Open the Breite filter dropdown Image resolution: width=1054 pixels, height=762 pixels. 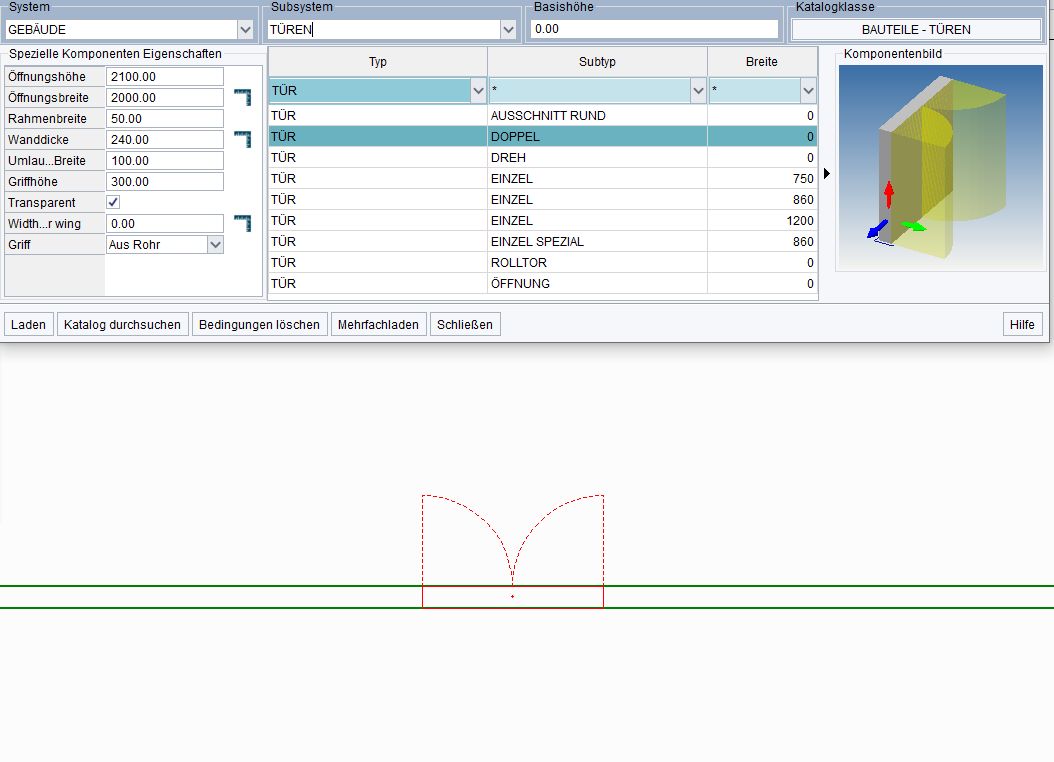point(808,91)
